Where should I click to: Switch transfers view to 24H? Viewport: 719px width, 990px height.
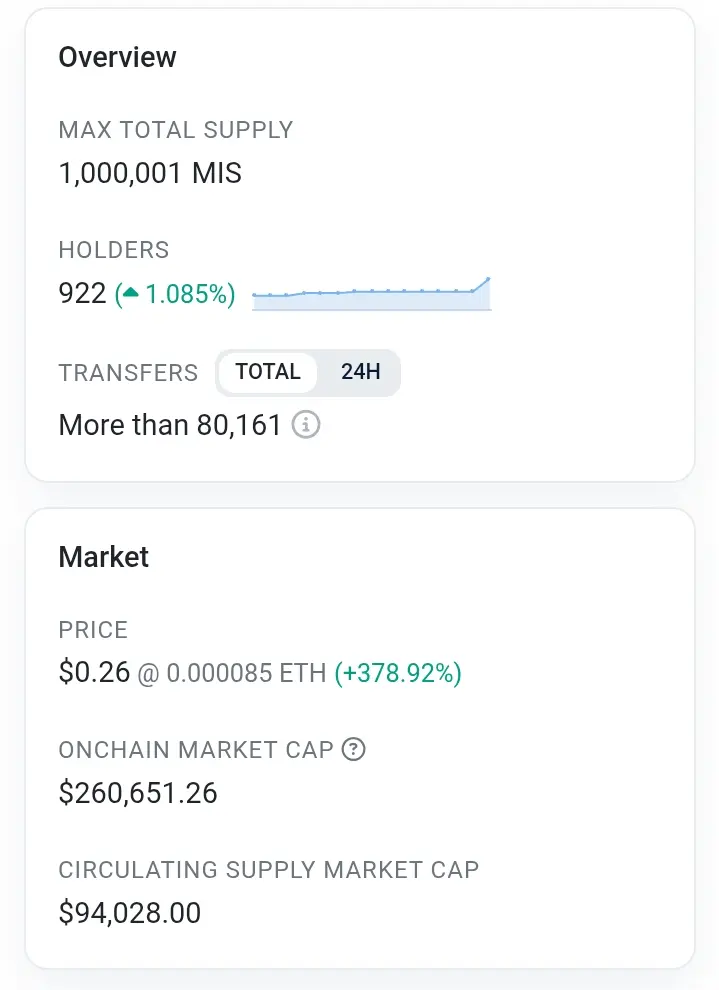[360, 372]
